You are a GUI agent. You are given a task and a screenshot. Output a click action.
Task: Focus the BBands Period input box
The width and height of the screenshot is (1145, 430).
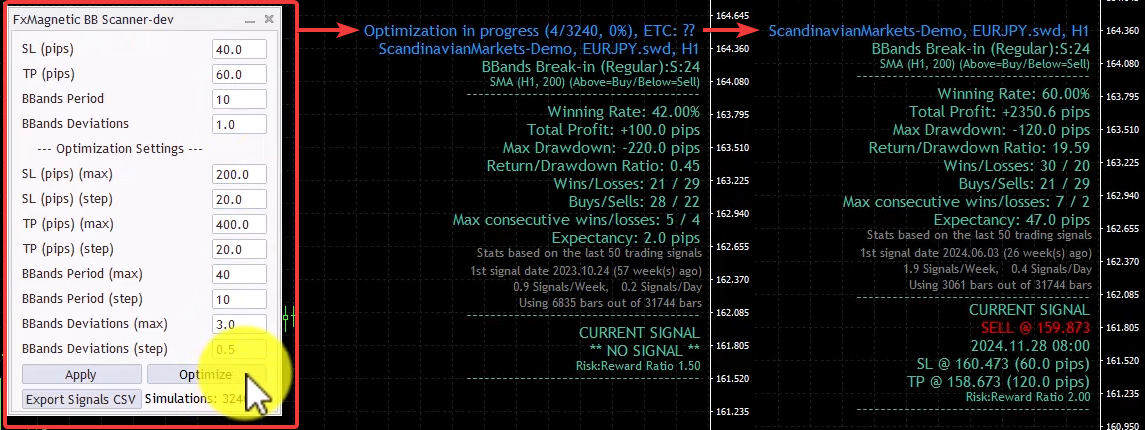[239, 99]
